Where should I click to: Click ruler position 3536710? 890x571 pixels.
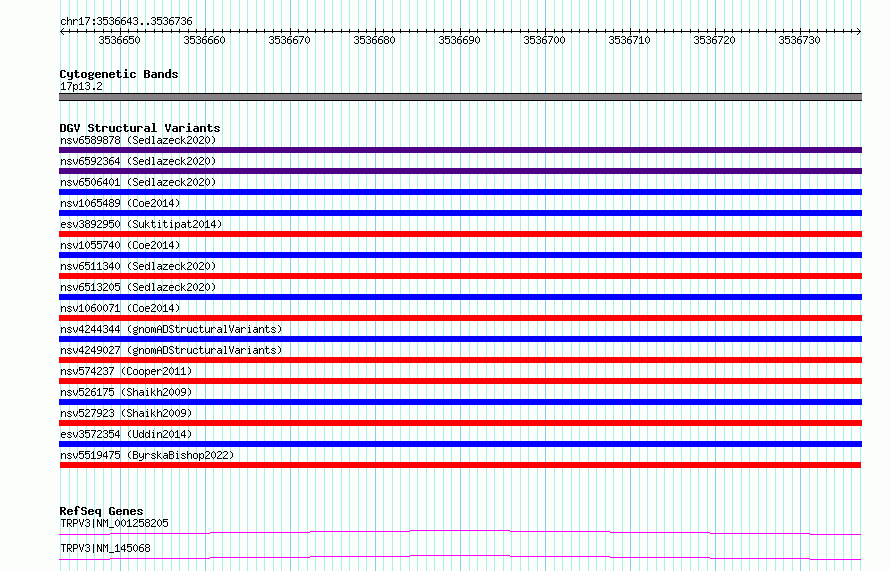(629, 40)
